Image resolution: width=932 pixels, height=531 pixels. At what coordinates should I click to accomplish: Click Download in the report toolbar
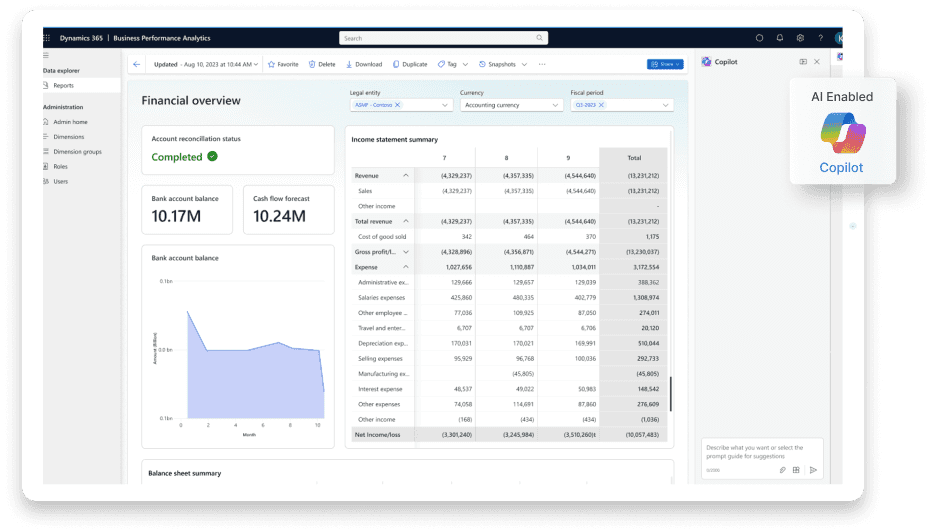364,64
